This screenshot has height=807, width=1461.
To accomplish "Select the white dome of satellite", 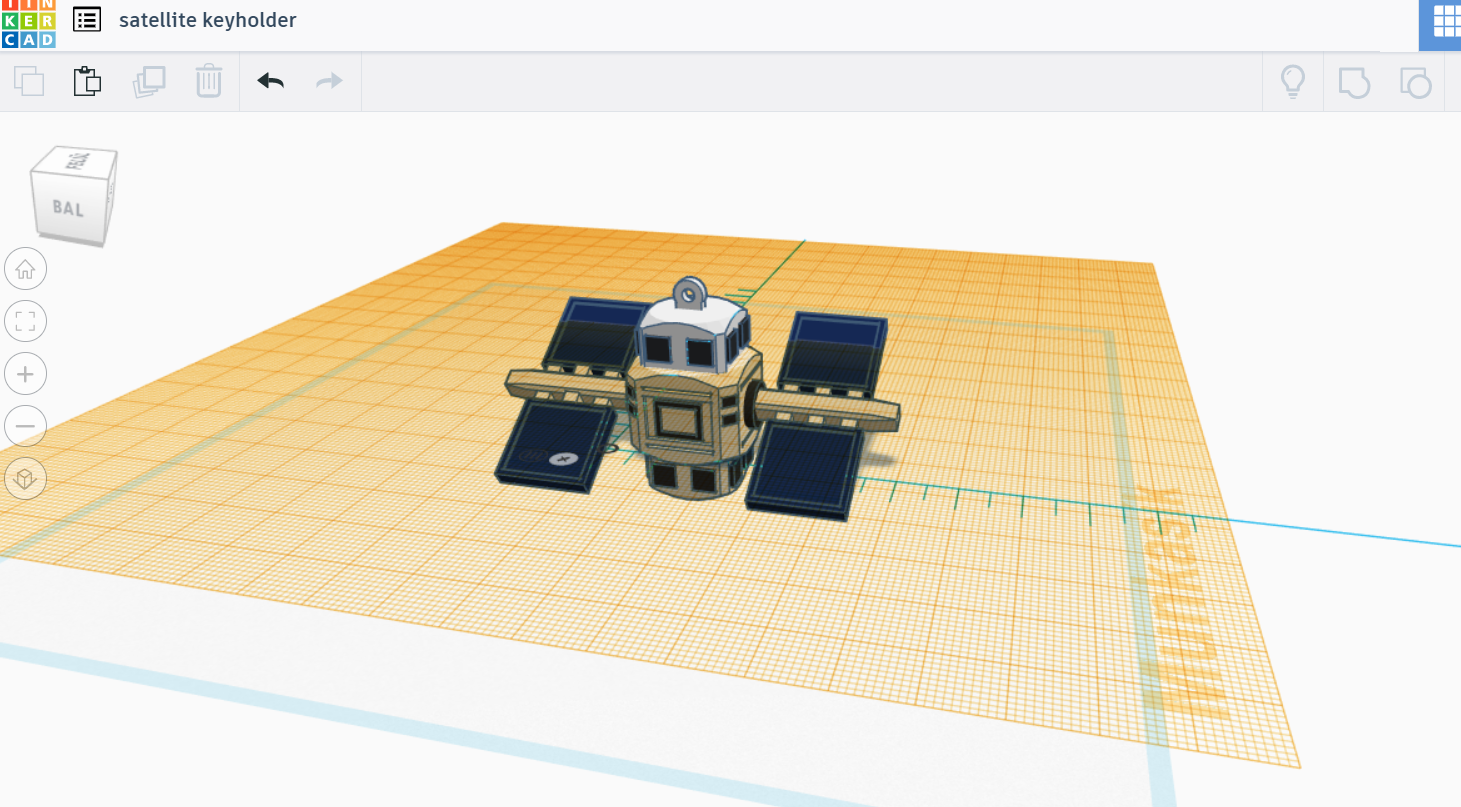I will (695, 333).
